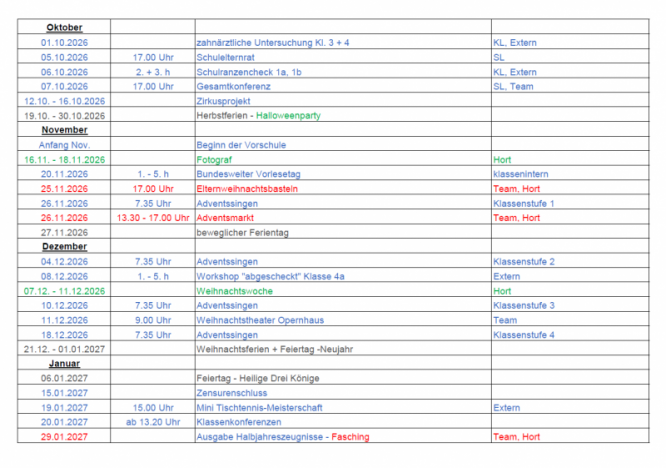Click date range 21.12. - 01.01.2027
The width and height of the screenshot is (666, 468).
point(64,349)
